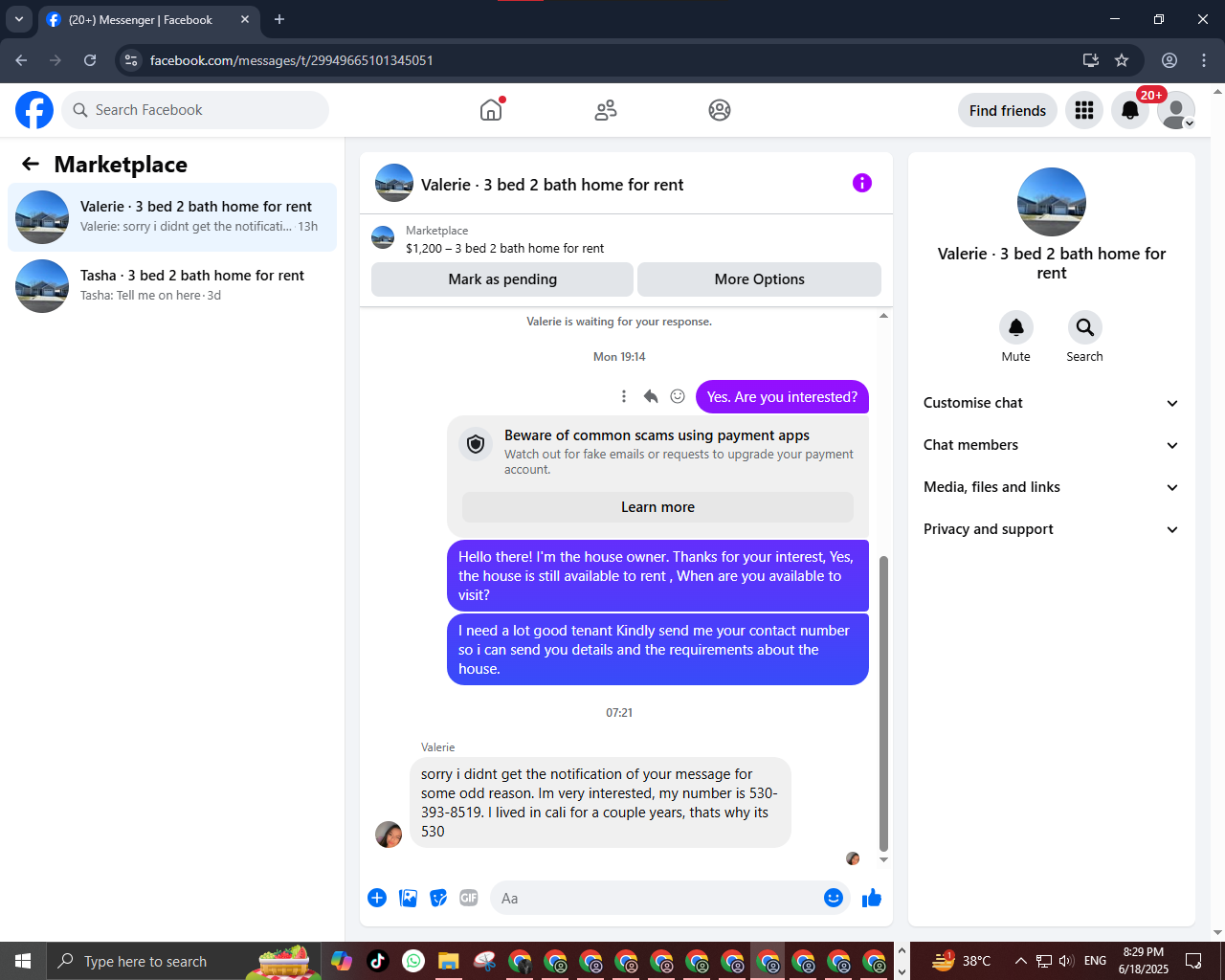Open the Friends icon in top navigation
This screenshot has width=1225, height=980.
point(606,110)
